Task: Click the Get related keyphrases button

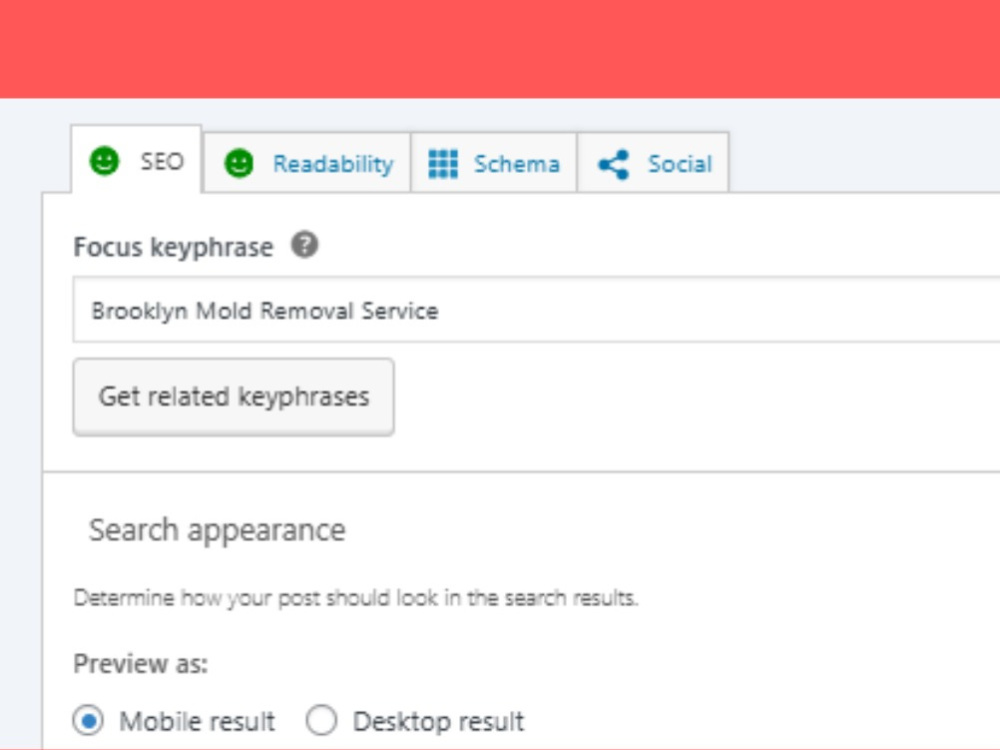Action: click(233, 397)
